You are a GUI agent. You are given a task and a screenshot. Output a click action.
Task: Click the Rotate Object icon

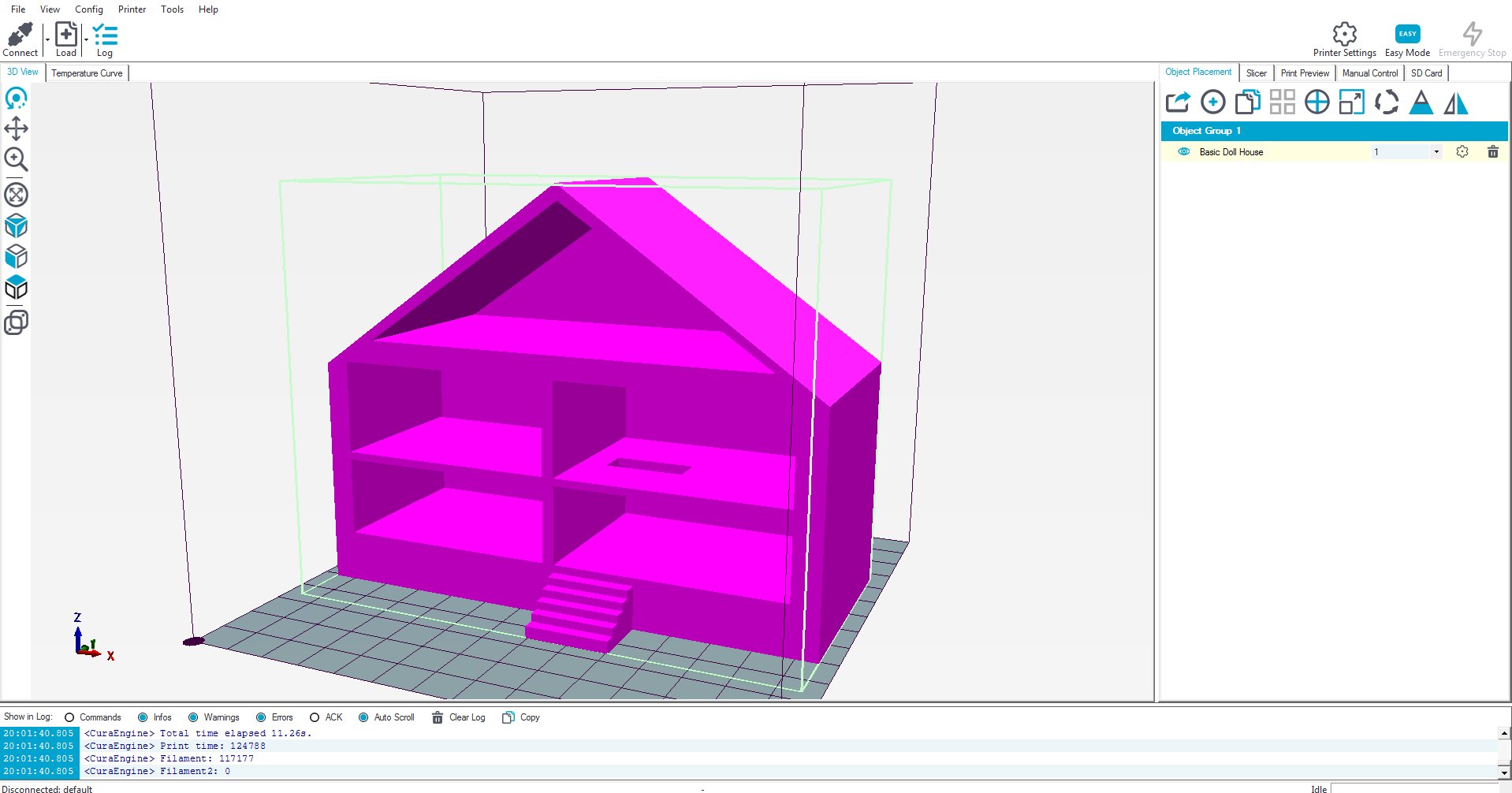click(1386, 102)
